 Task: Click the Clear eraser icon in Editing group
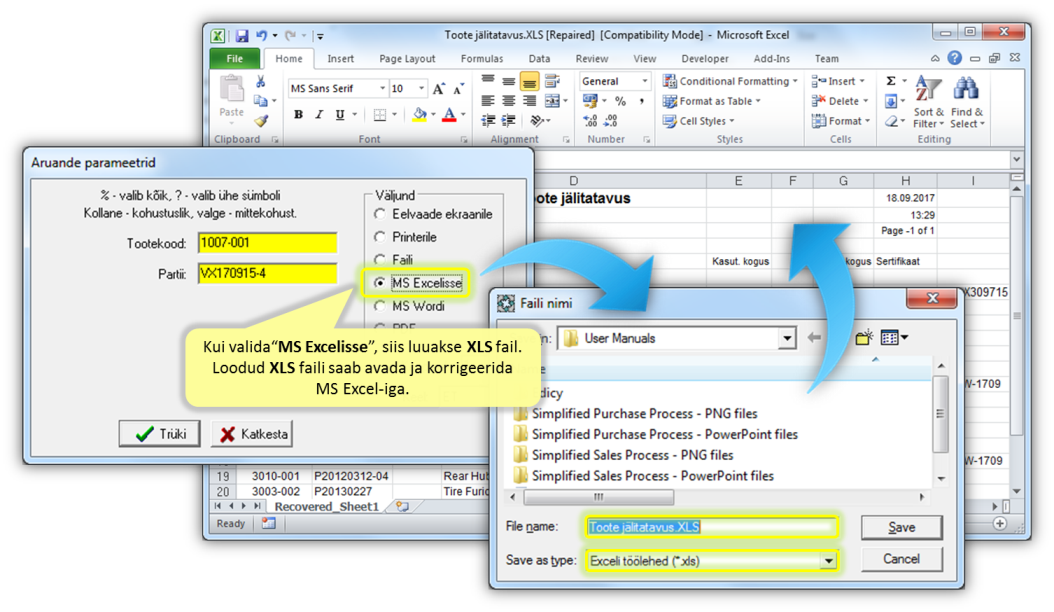click(x=891, y=122)
